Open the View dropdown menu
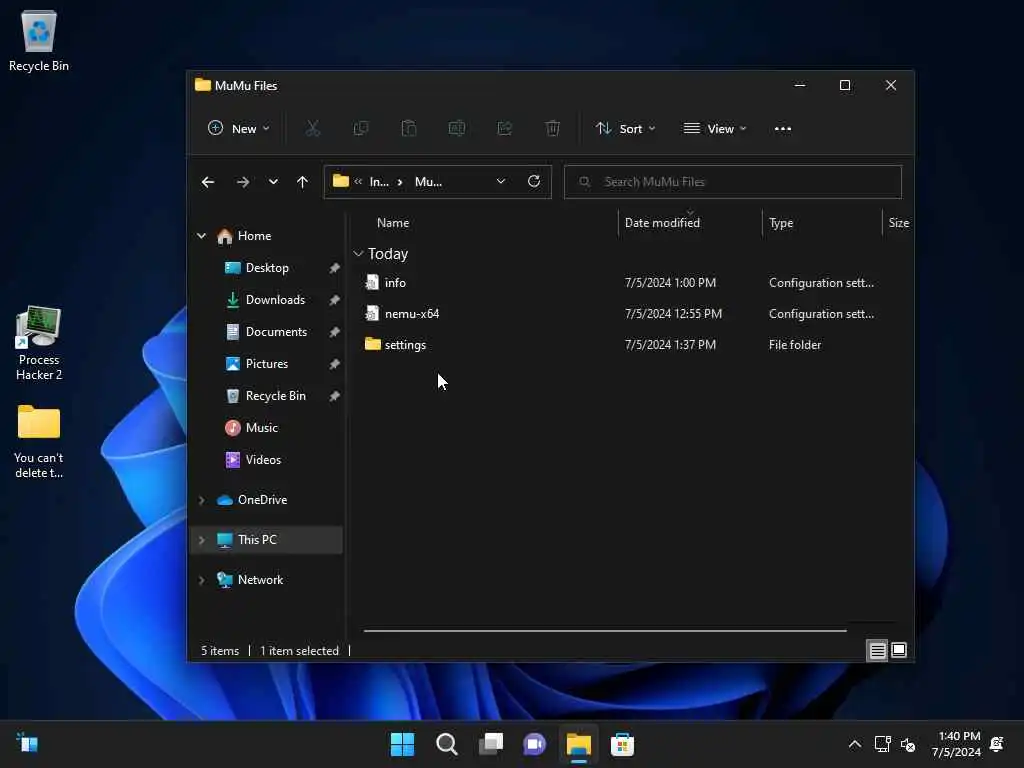 coord(714,129)
